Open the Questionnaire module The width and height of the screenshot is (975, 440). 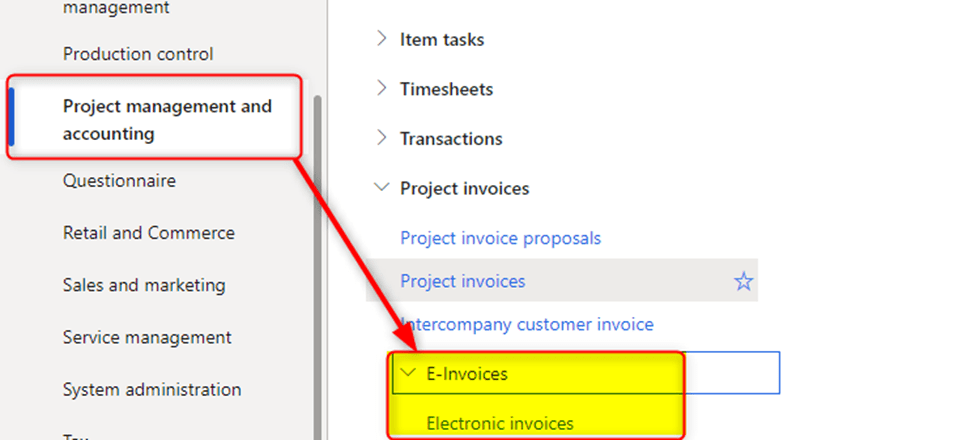click(119, 181)
